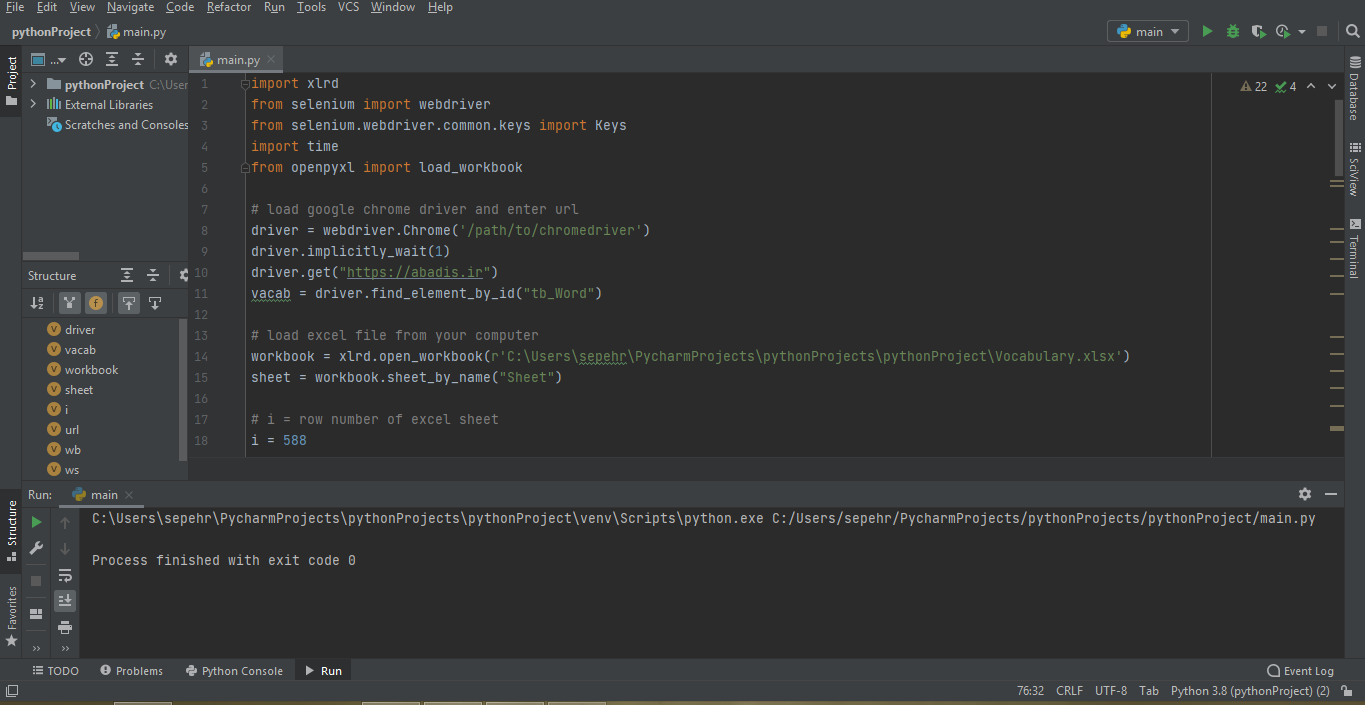Click the Structure panel vertical scrollbar
This screenshot has height=705, width=1365.
[x=182, y=388]
